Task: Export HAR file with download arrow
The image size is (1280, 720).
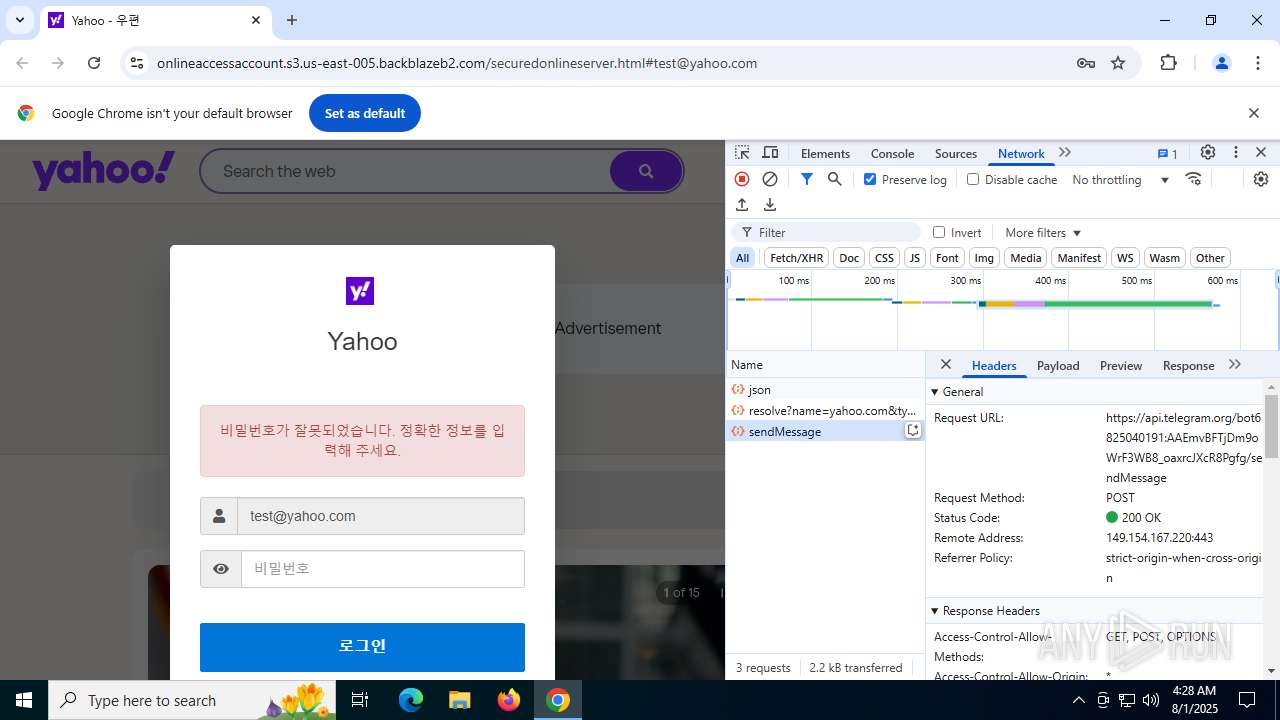Action: 770,205
